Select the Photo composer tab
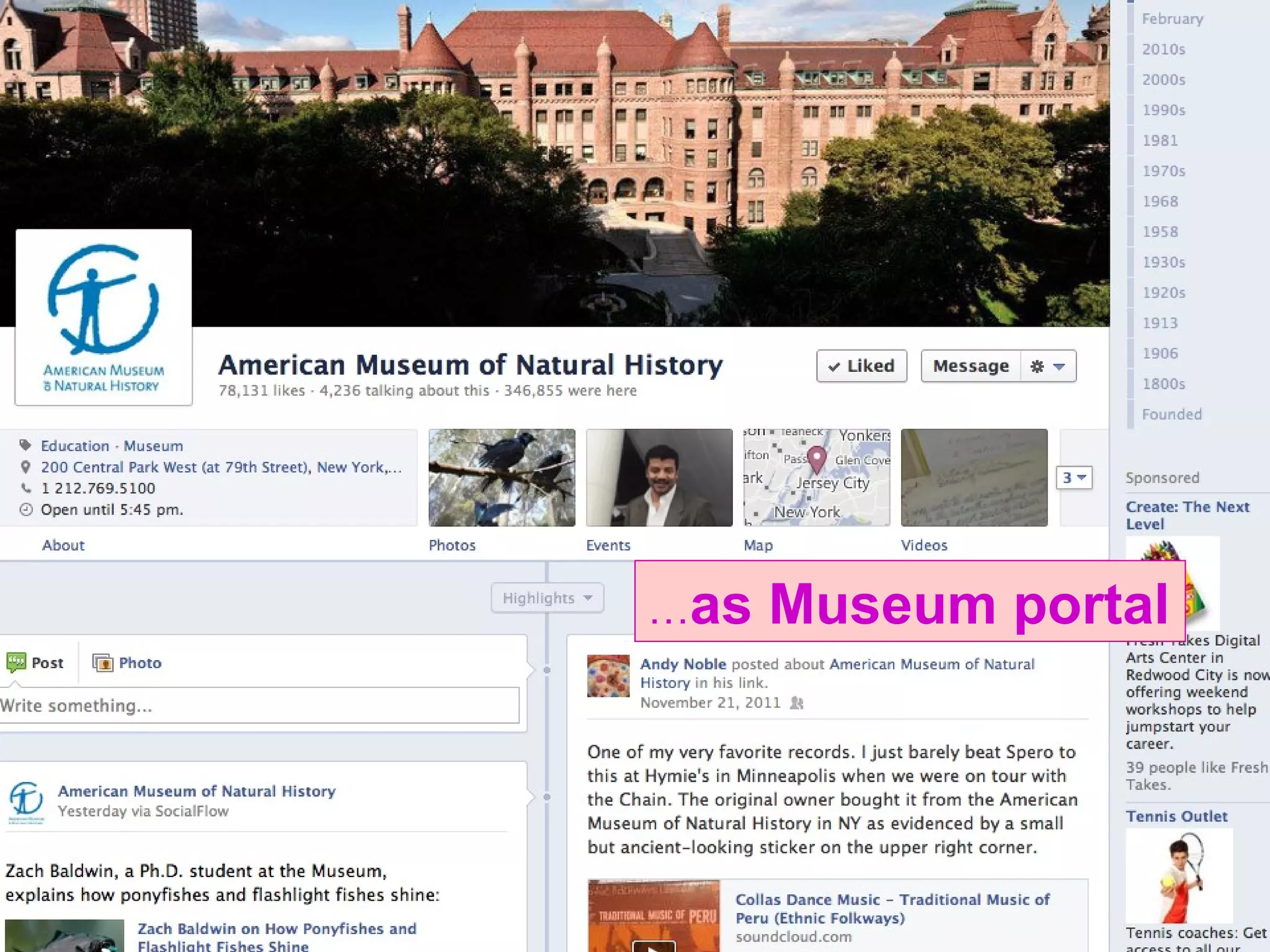Image resolution: width=1270 pixels, height=952 pixels. pos(127,663)
